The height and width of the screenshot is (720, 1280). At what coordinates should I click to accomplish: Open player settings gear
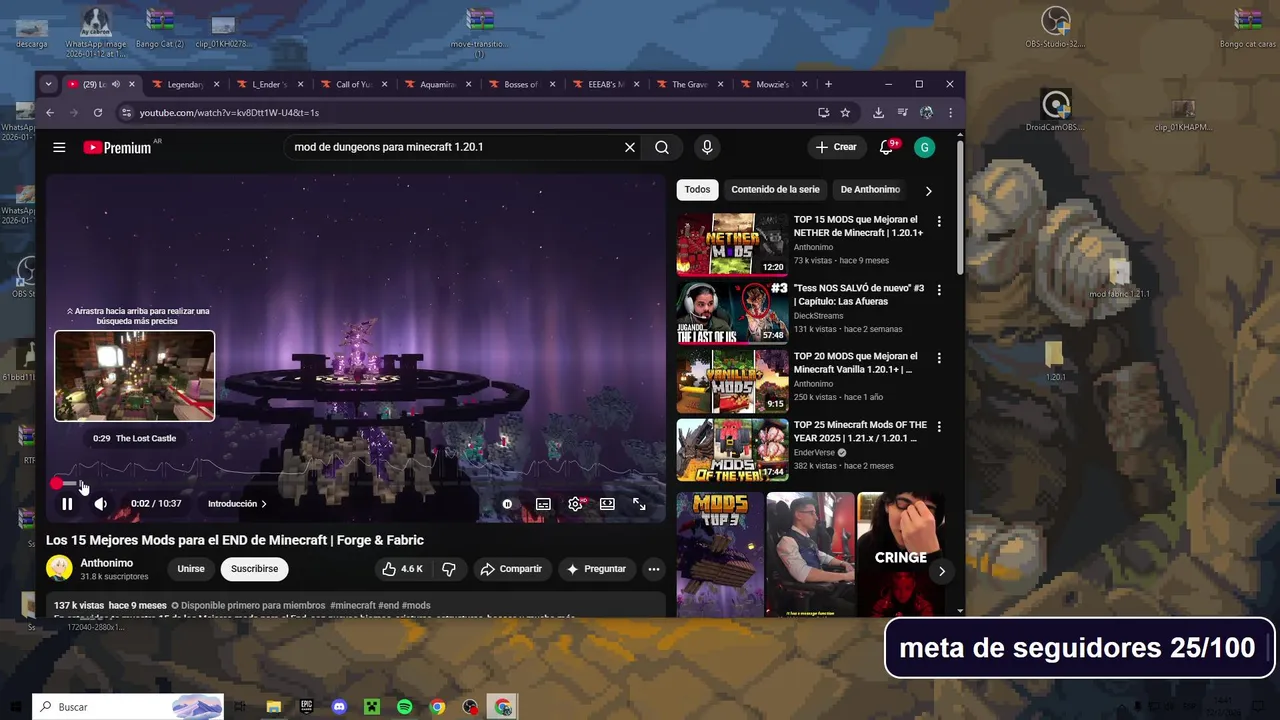pyautogui.click(x=575, y=504)
